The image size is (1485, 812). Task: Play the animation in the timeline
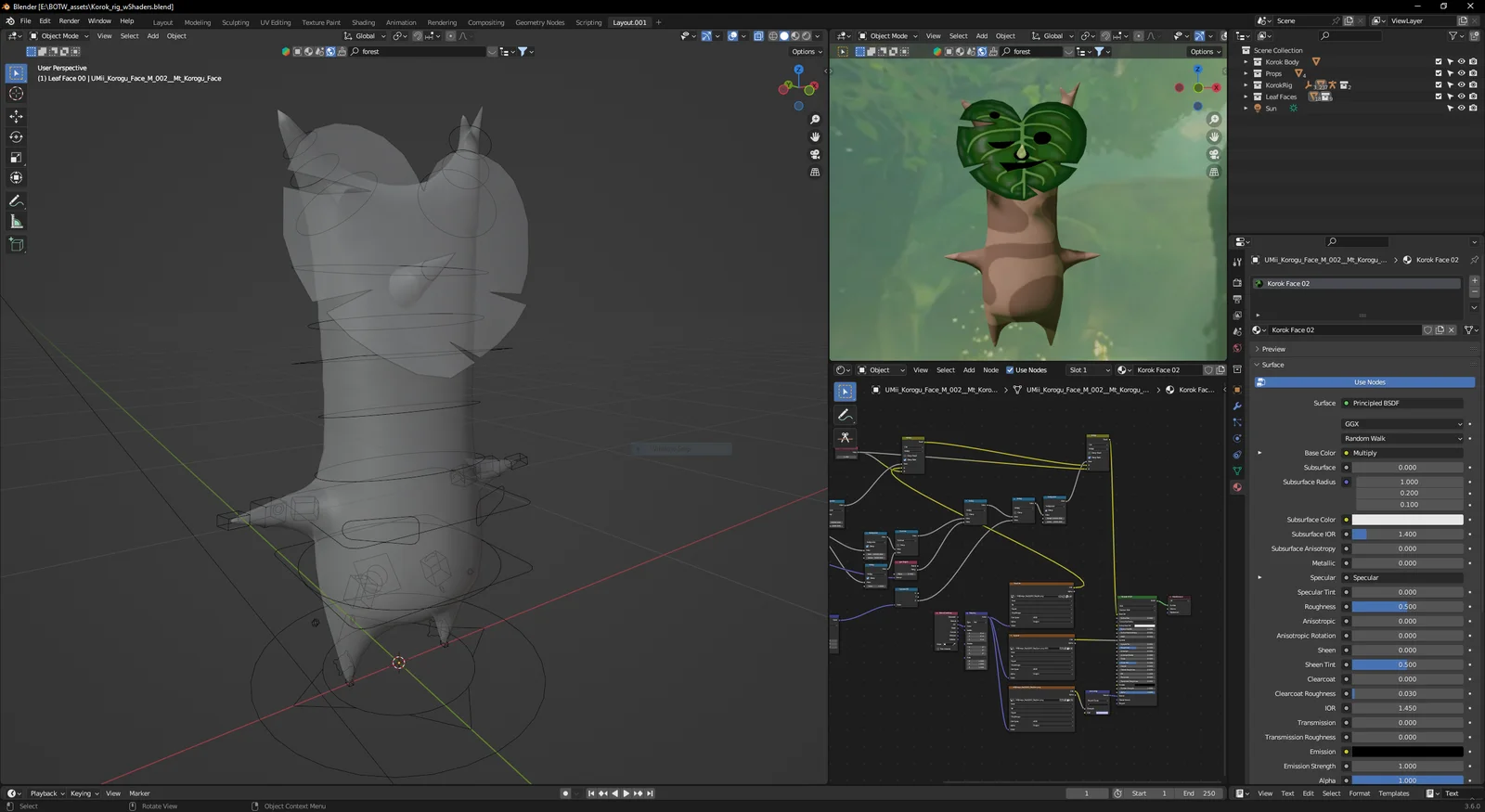coord(626,793)
